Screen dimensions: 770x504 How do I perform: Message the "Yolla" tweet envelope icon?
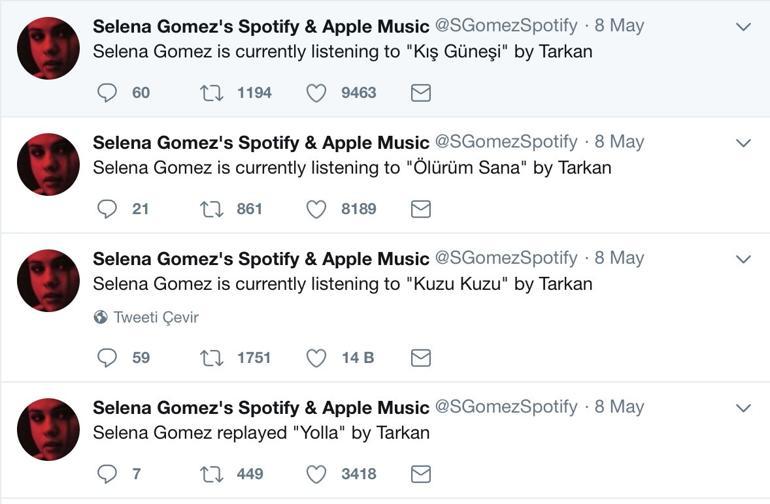pos(421,473)
